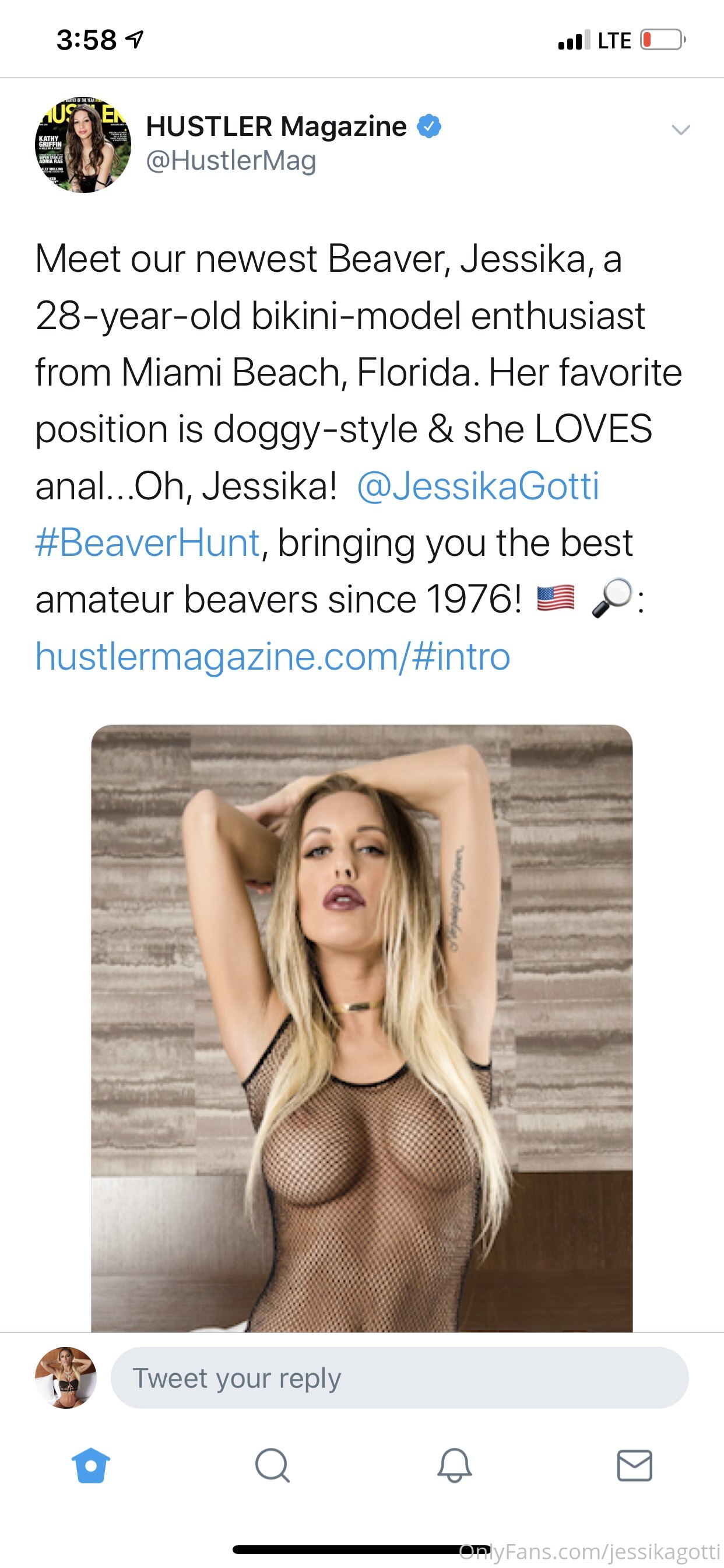Screen dimensions: 724x1568
Task: Tap the blue verified badge
Action: pos(429,126)
